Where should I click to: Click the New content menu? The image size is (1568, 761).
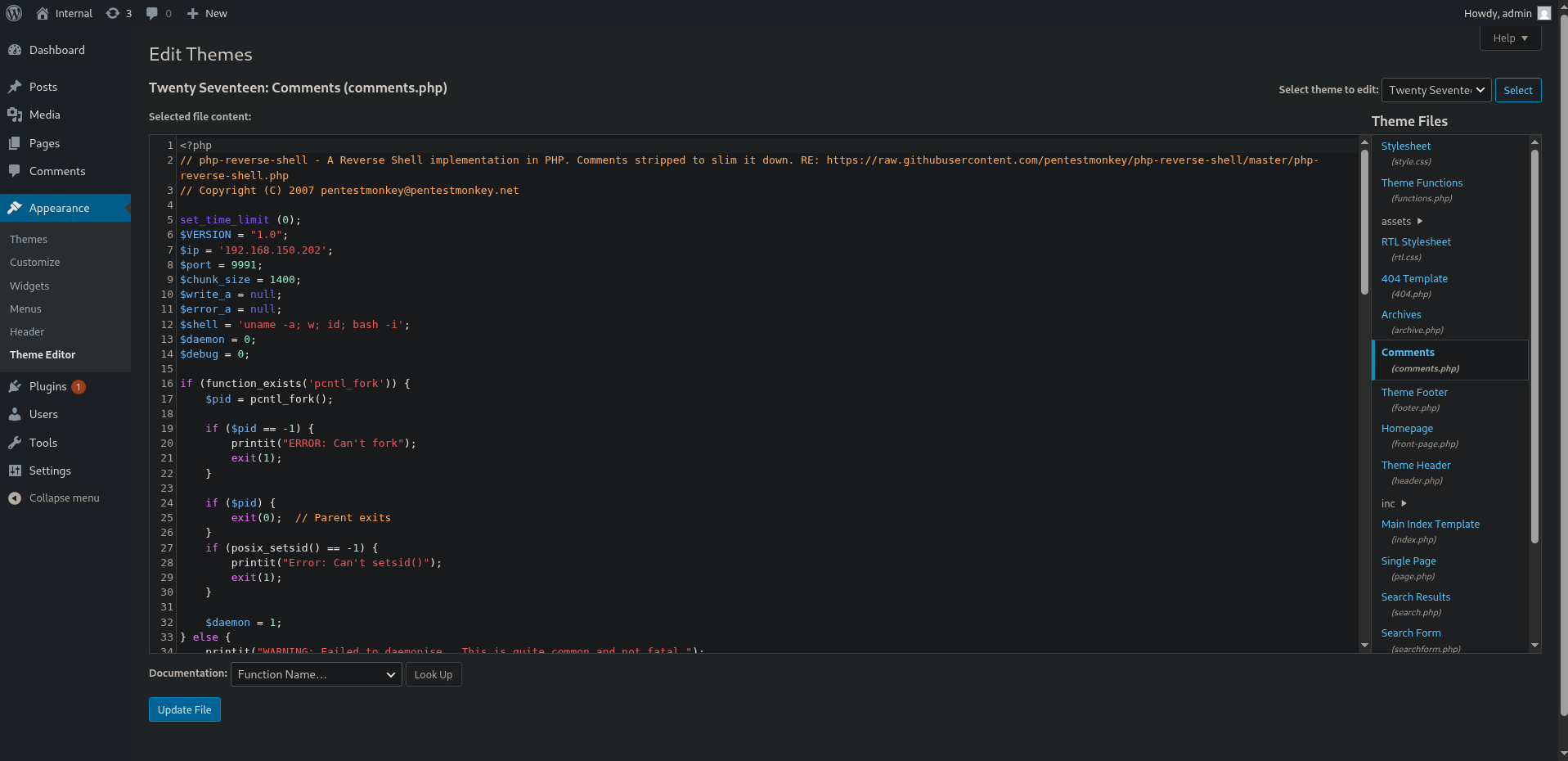point(207,13)
